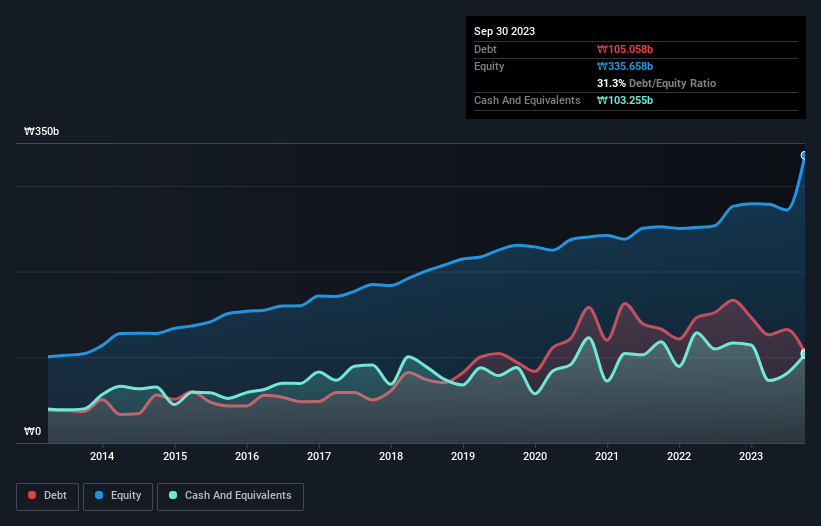Click the 2014 x-axis label

[102, 456]
